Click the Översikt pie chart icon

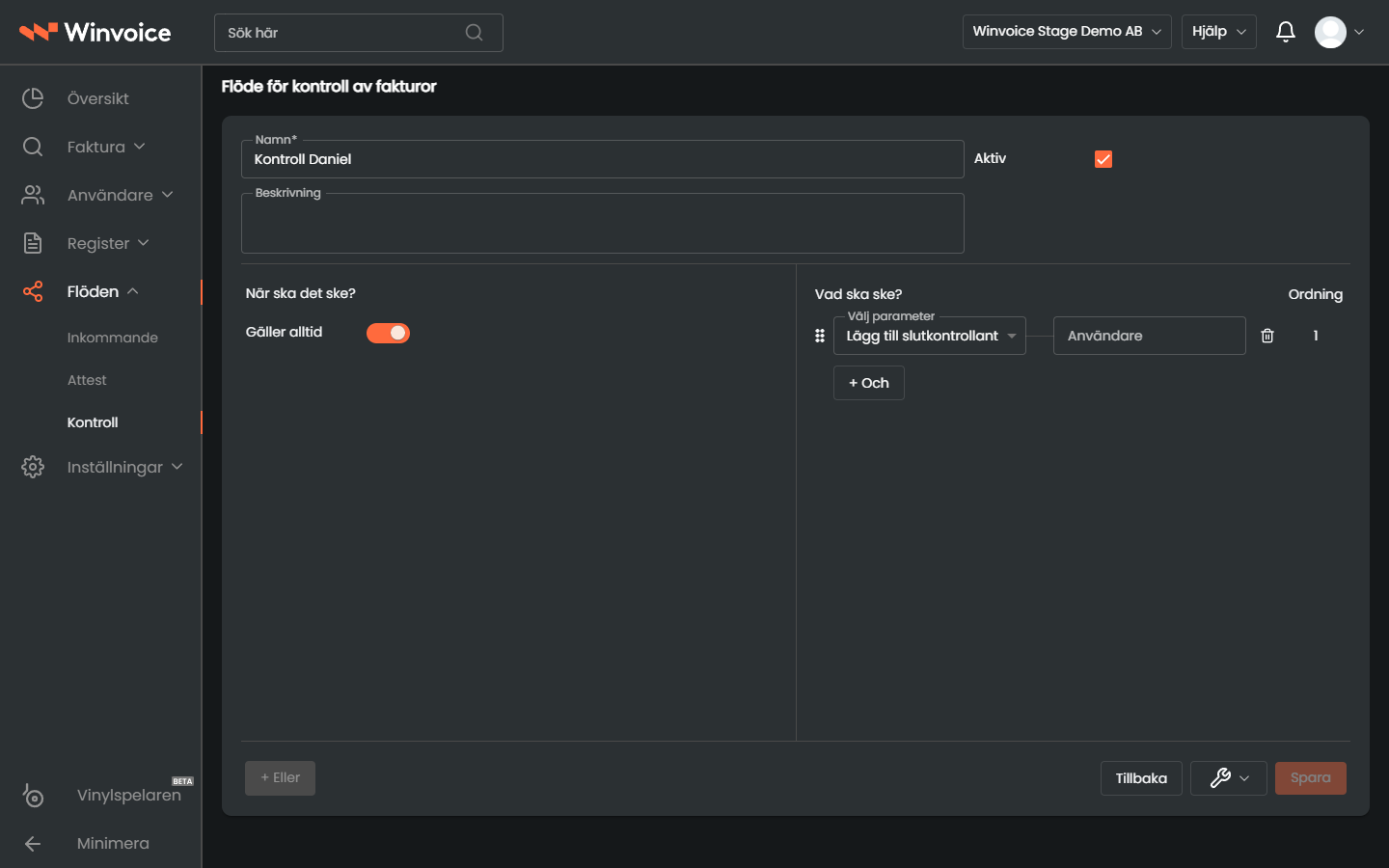tap(33, 98)
